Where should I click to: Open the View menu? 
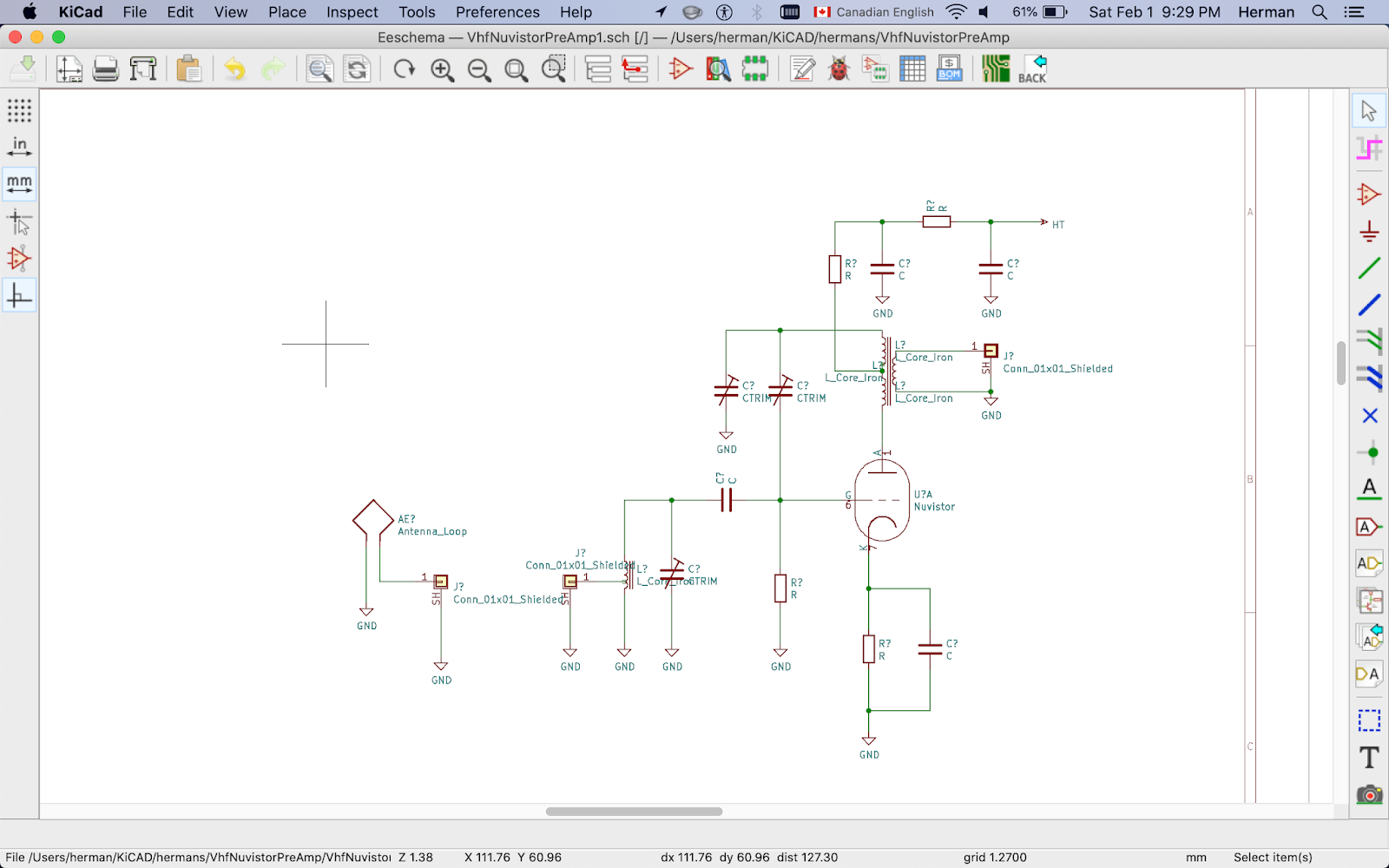click(x=231, y=12)
